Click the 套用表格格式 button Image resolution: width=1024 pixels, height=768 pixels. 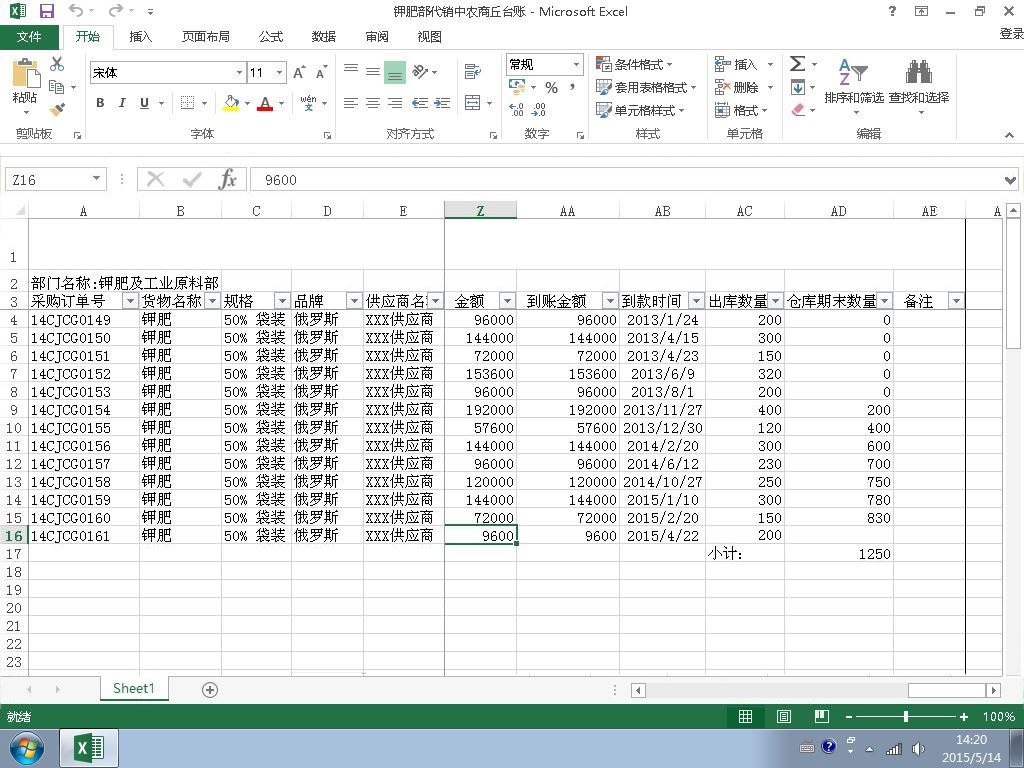coord(646,87)
